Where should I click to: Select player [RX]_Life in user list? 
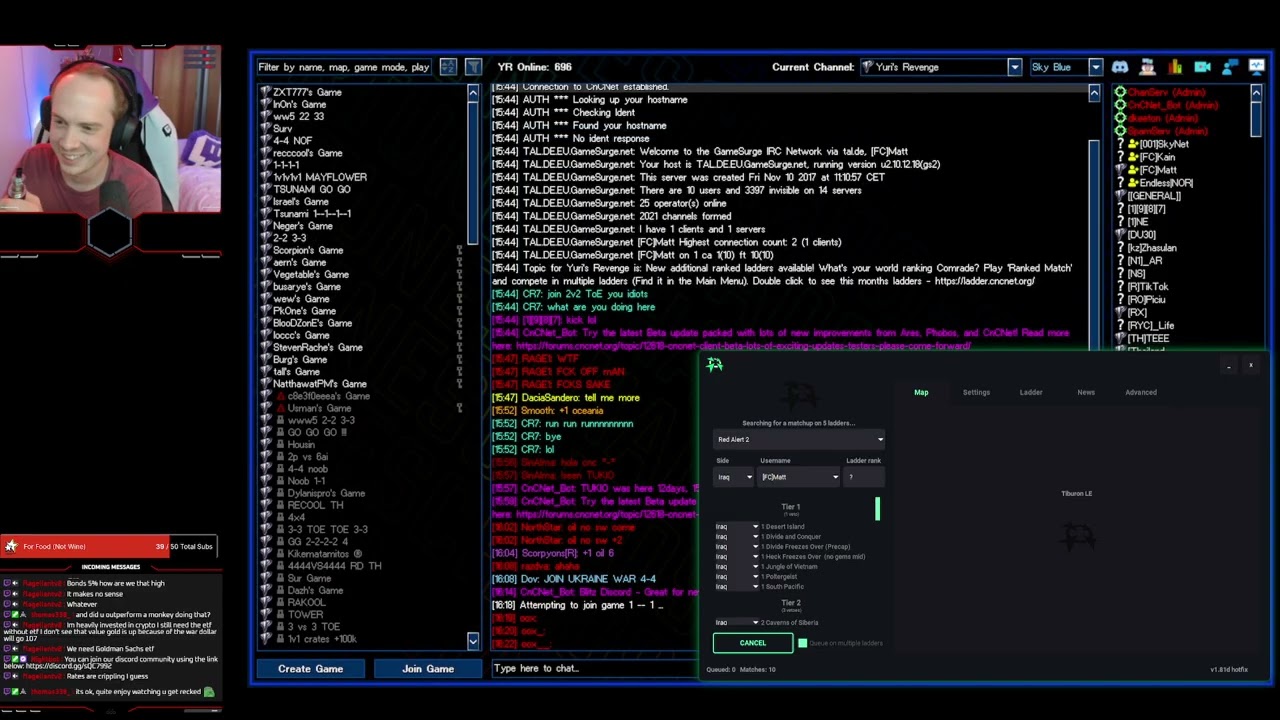(x=1151, y=326)
